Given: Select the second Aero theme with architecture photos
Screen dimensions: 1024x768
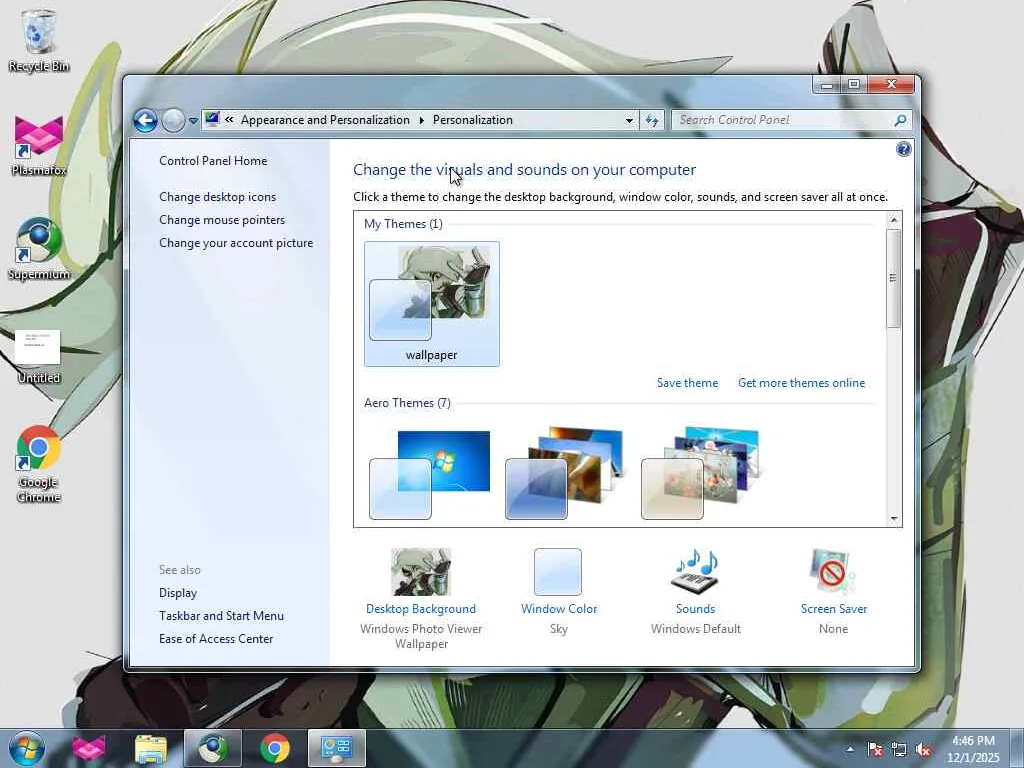Looking at the screenshot, I should 565,473.
